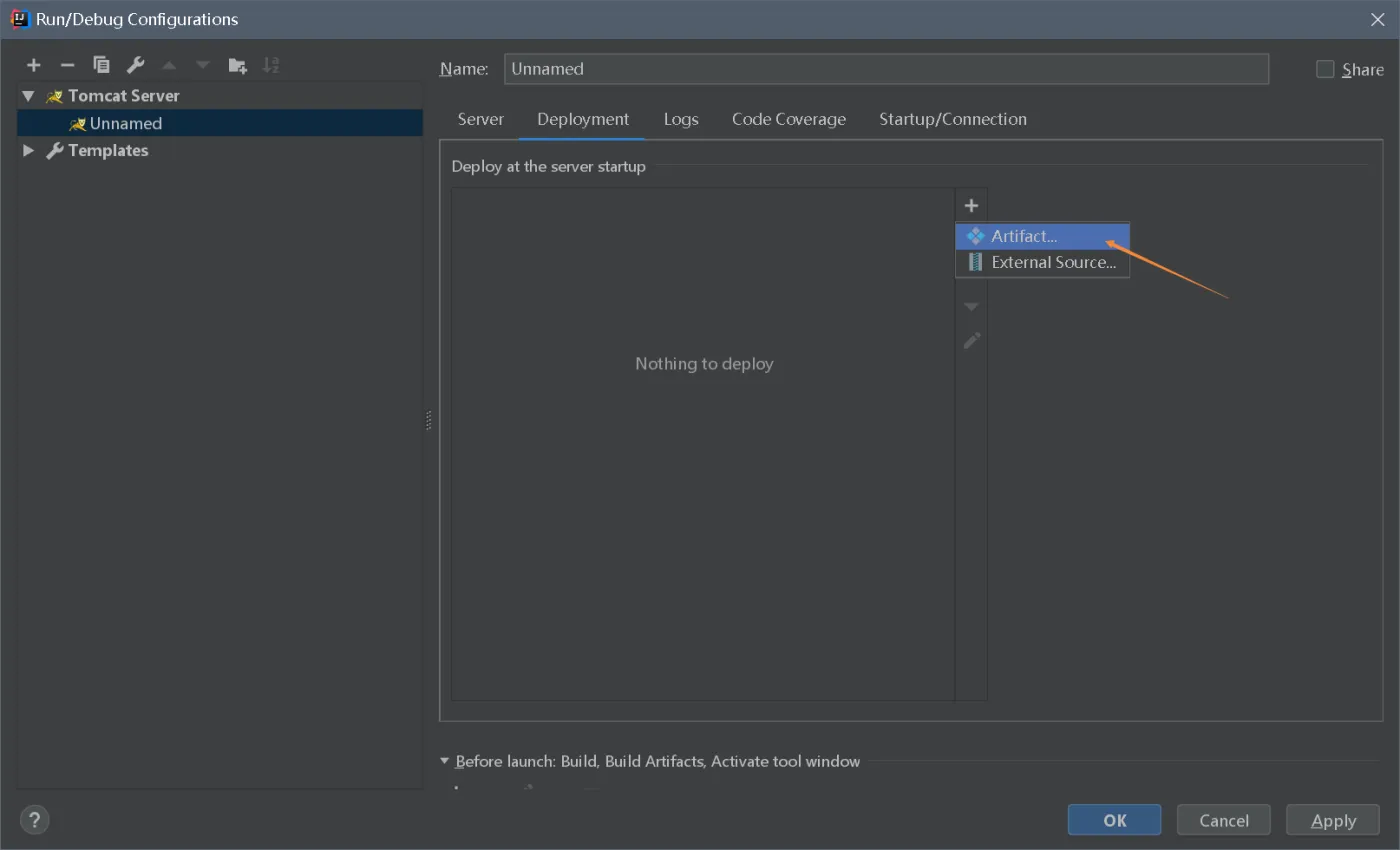Add new configuration with plus icon

tap(34, 65)
